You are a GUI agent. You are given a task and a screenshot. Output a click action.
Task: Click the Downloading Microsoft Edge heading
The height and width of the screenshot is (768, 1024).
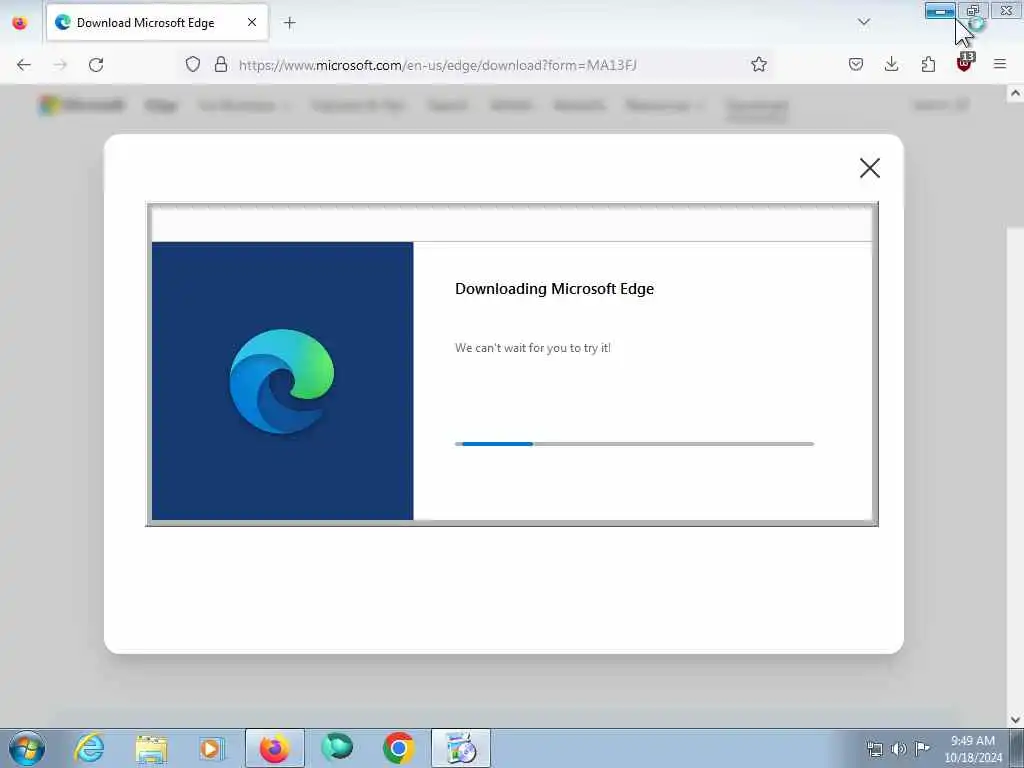(x=554, y=289)
